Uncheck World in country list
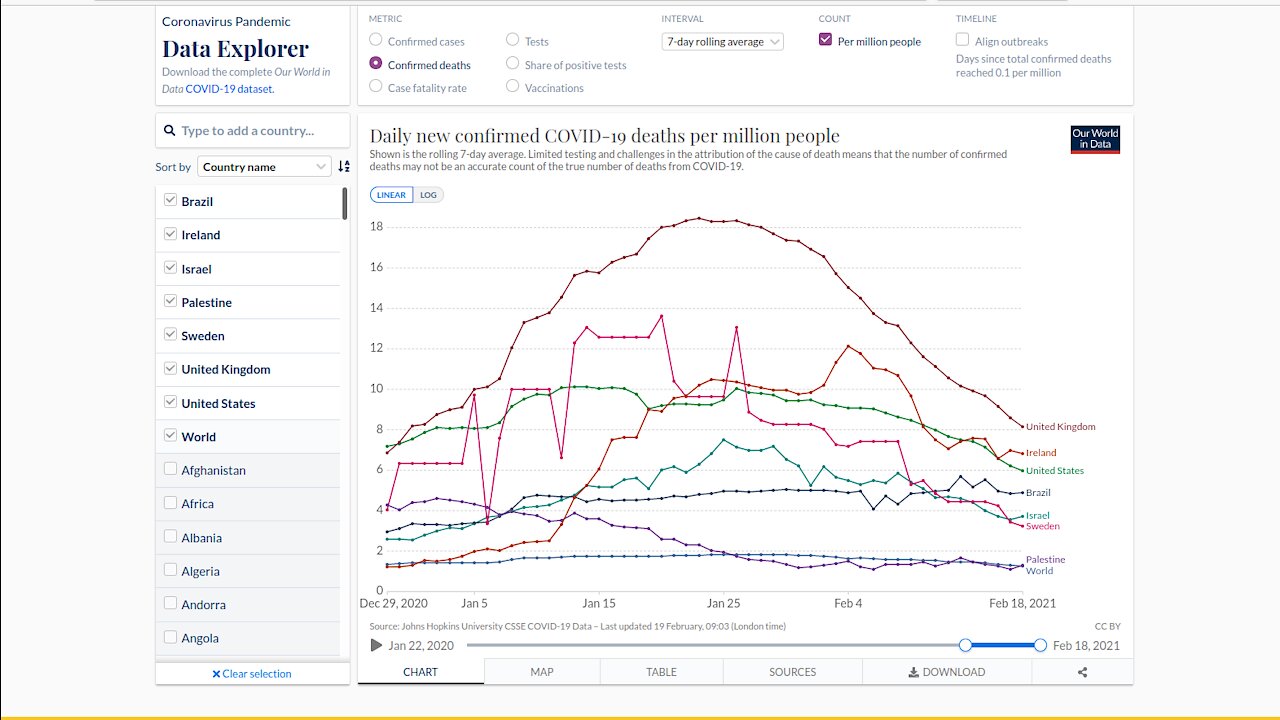The width and height of the screenshot is (1280, 720). coord(170,436)
